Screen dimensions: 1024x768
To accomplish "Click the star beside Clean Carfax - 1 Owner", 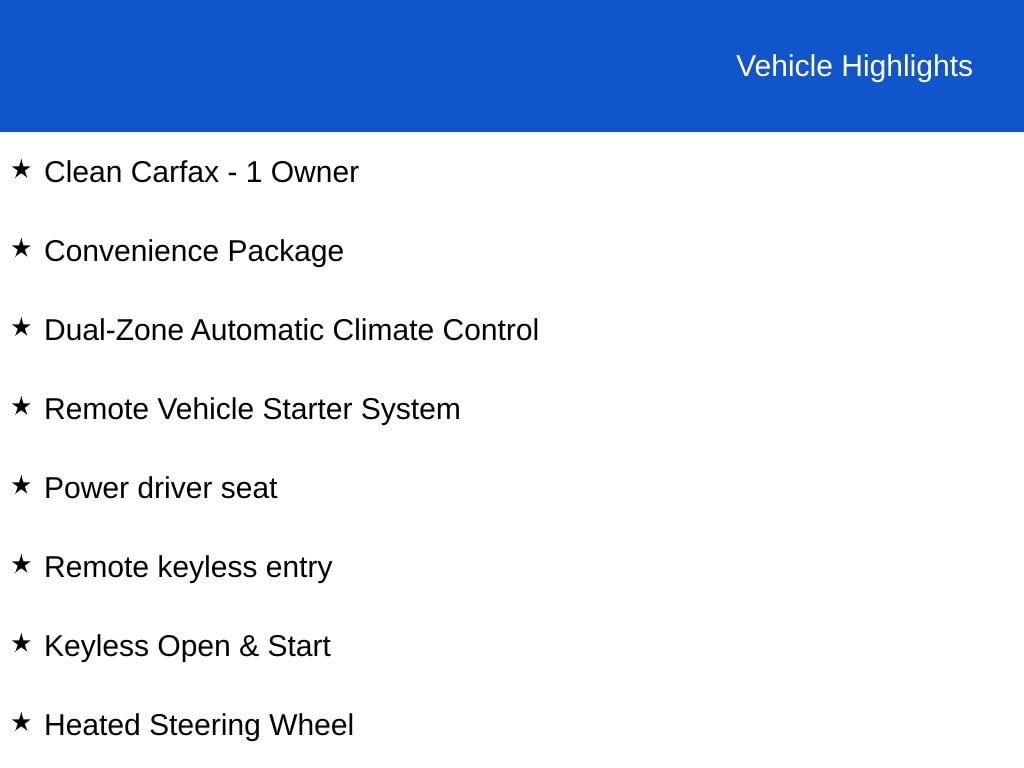I will click(x=21, y=169).
